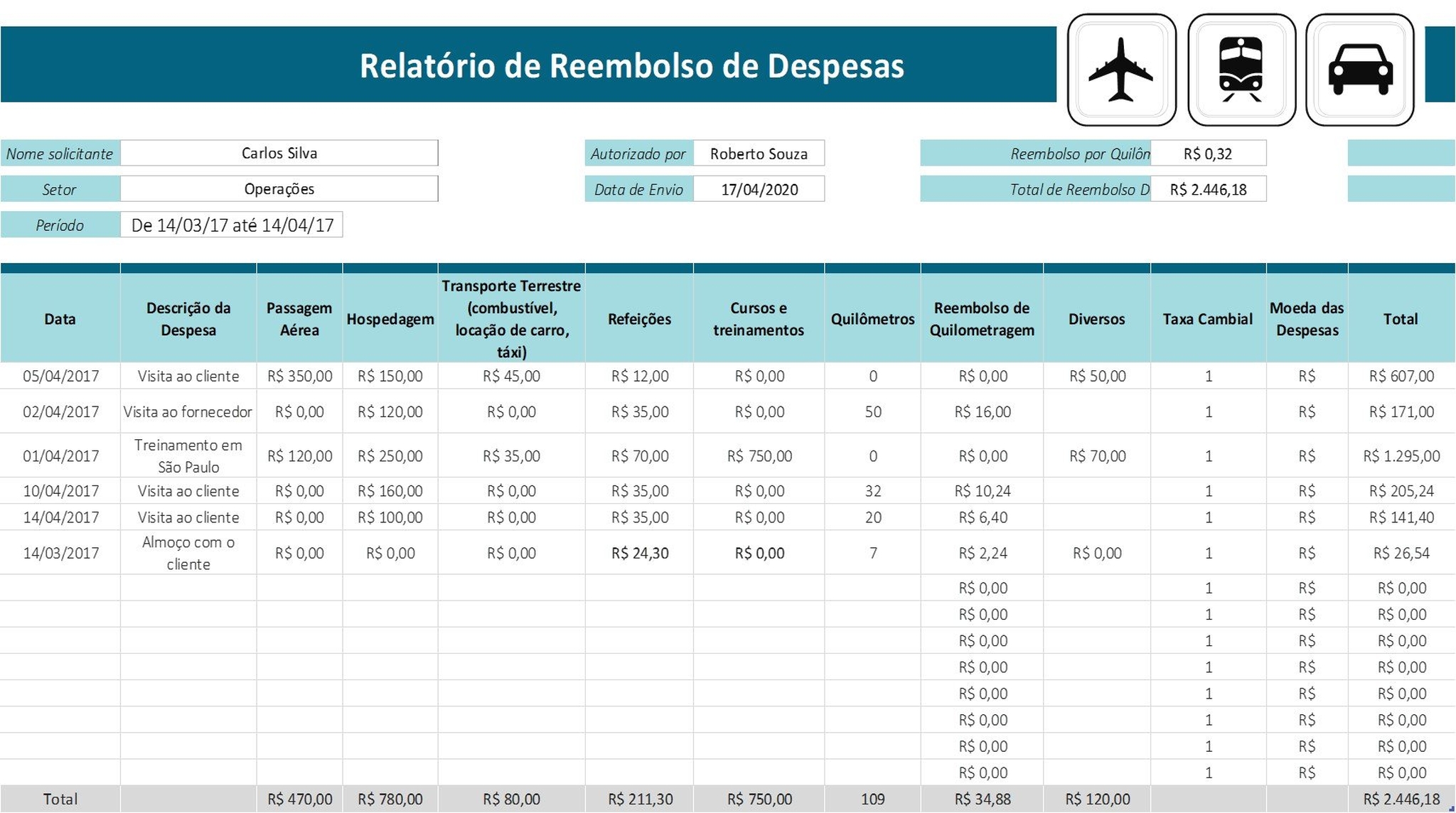Select the Data de Envio value 17/04/2020
Viewport: 1456px width, 813px height.
coord(759,189)
